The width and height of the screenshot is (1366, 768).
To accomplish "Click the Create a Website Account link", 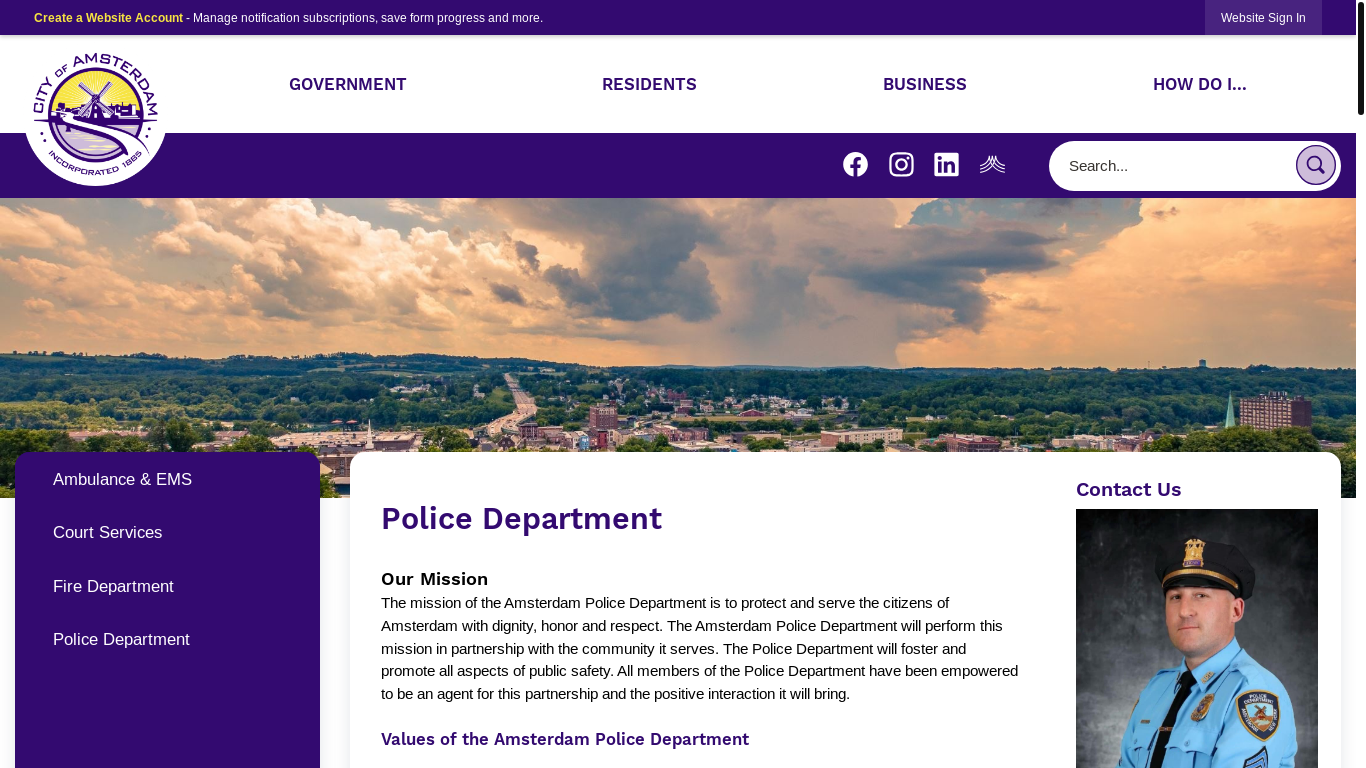I will tap(108, 18).
